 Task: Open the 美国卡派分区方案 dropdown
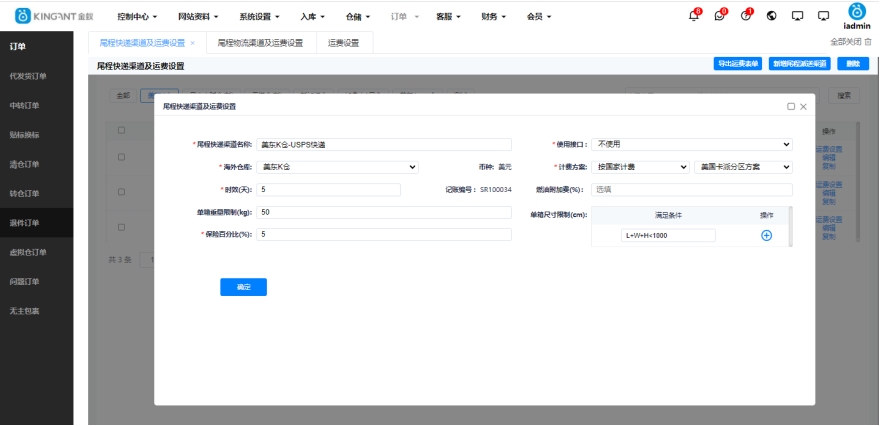pos(743,167)
